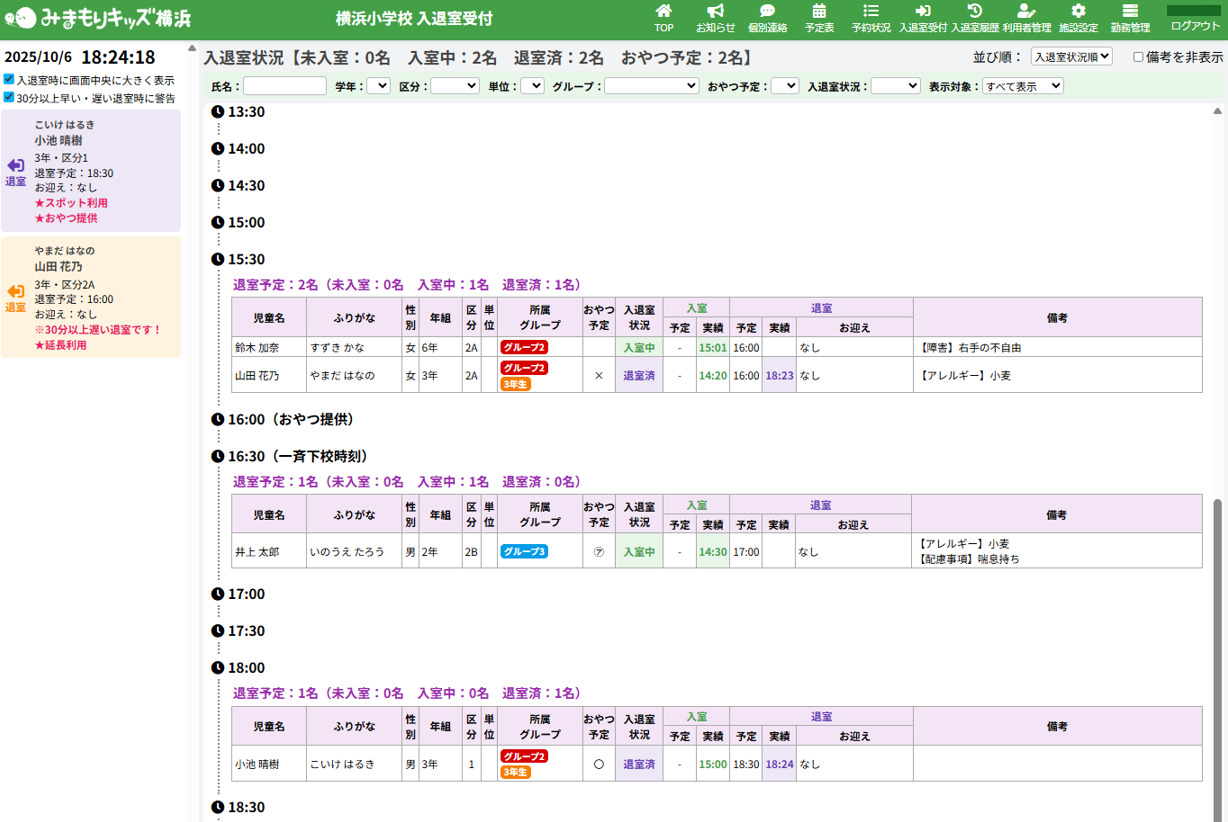Go to 入退室受付 in the navigation
The image size is (1228, 822).
point(923,18)
